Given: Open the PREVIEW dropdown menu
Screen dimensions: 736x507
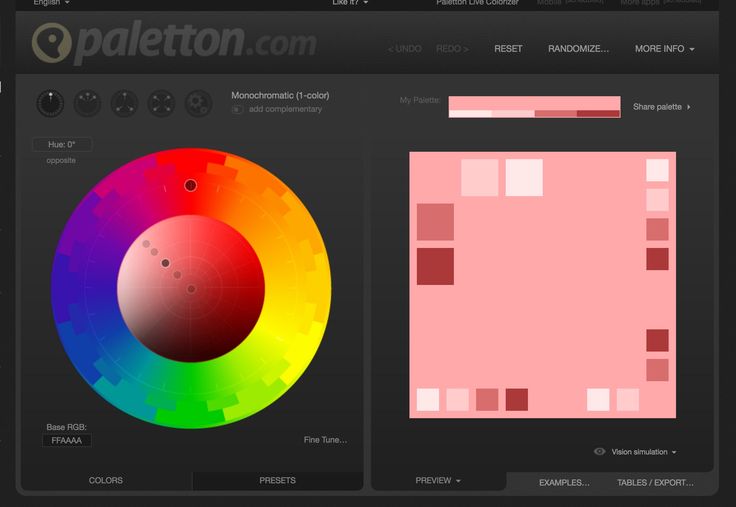Looking at the screenshot, I should coord(437,481).
